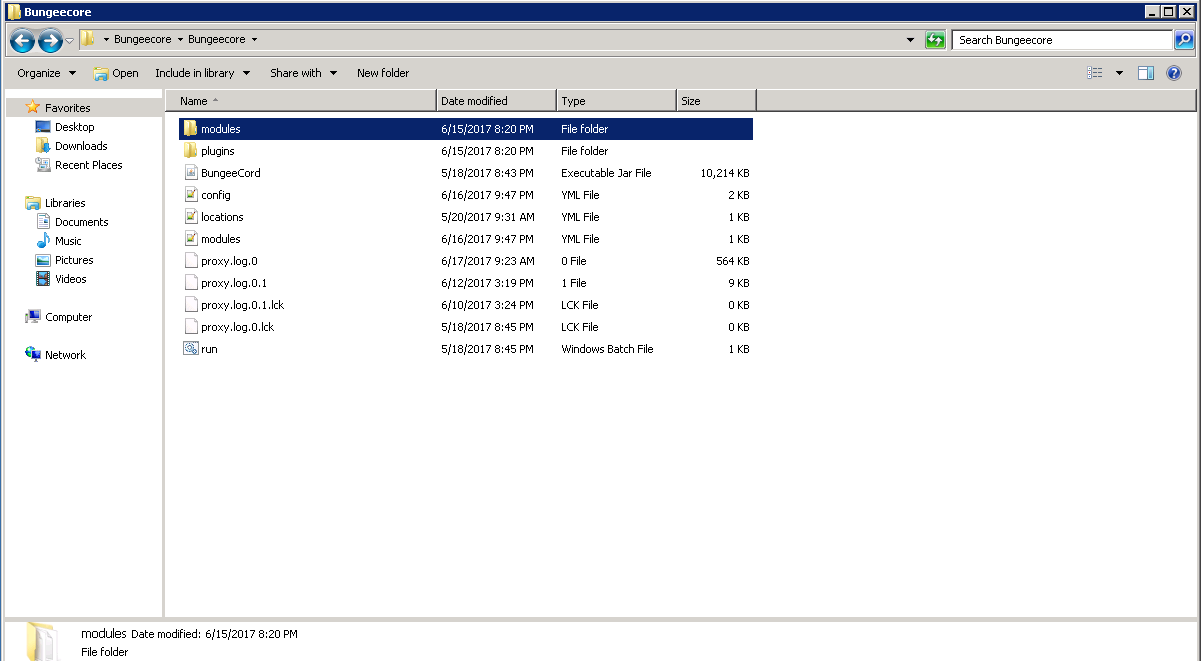Click in the Search Bungeecore field
The width and height of the screenshot is (1201, 661).
1060,40
